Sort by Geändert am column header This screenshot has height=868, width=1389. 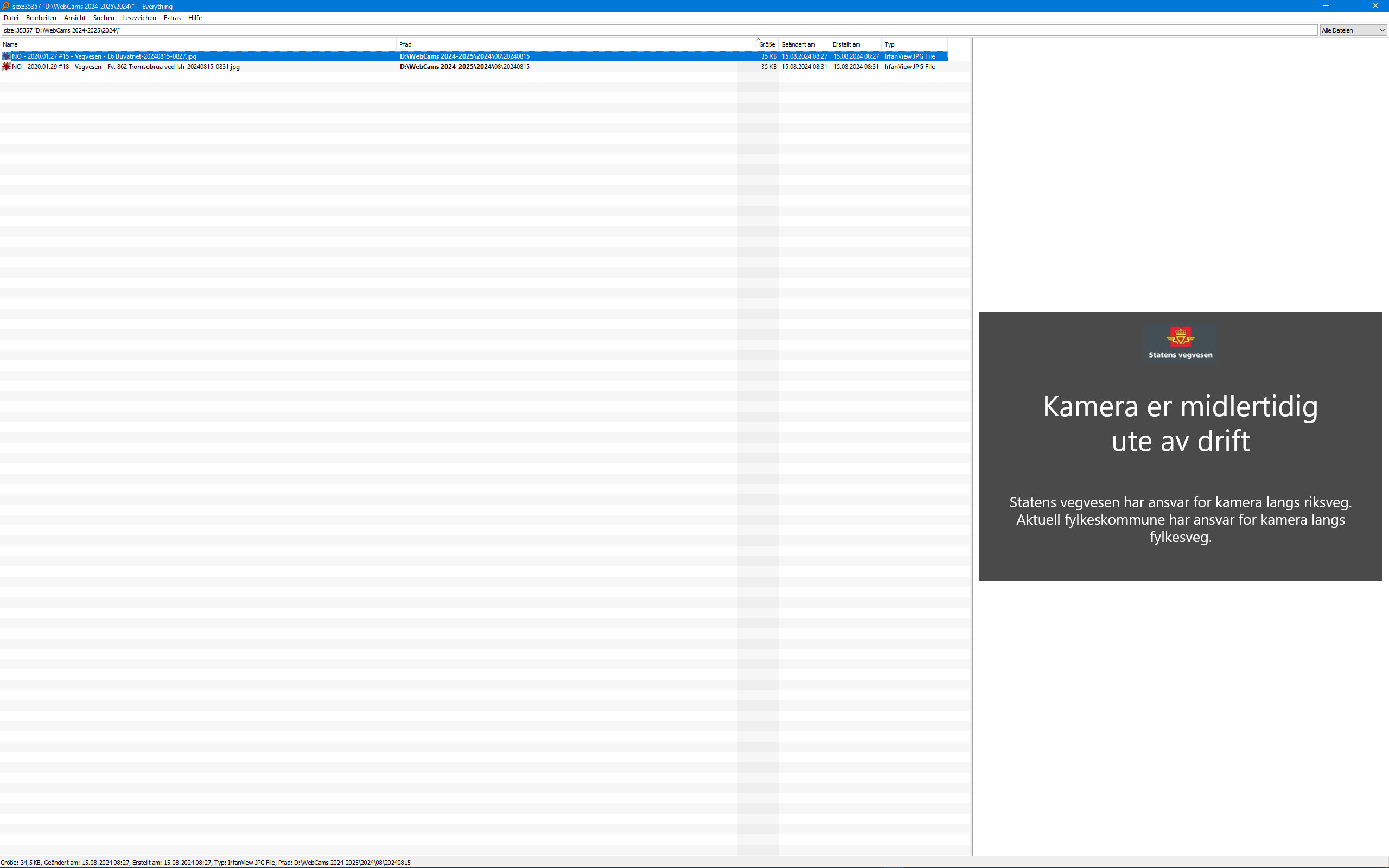click(x=802, y=44)
